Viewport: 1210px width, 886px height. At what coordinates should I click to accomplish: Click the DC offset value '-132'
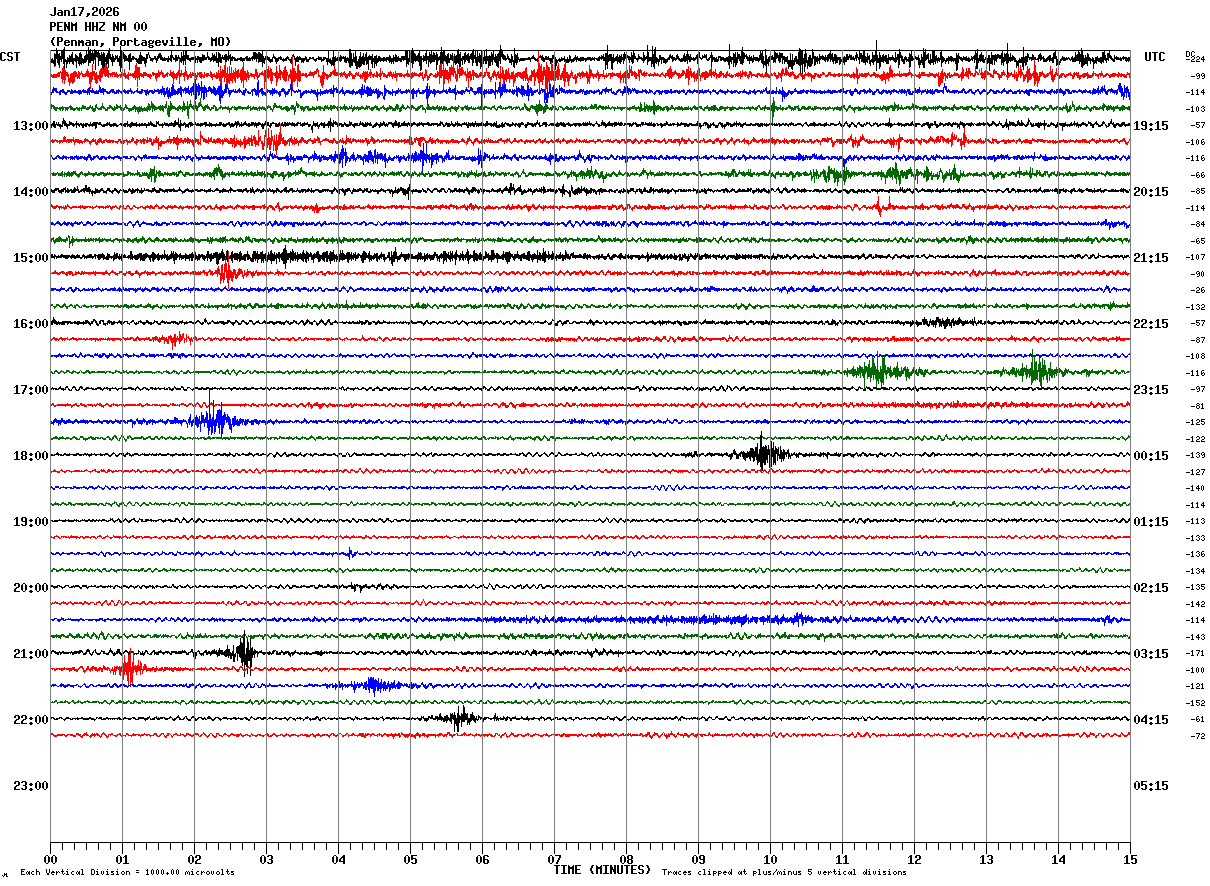(x=1195, y=307)
